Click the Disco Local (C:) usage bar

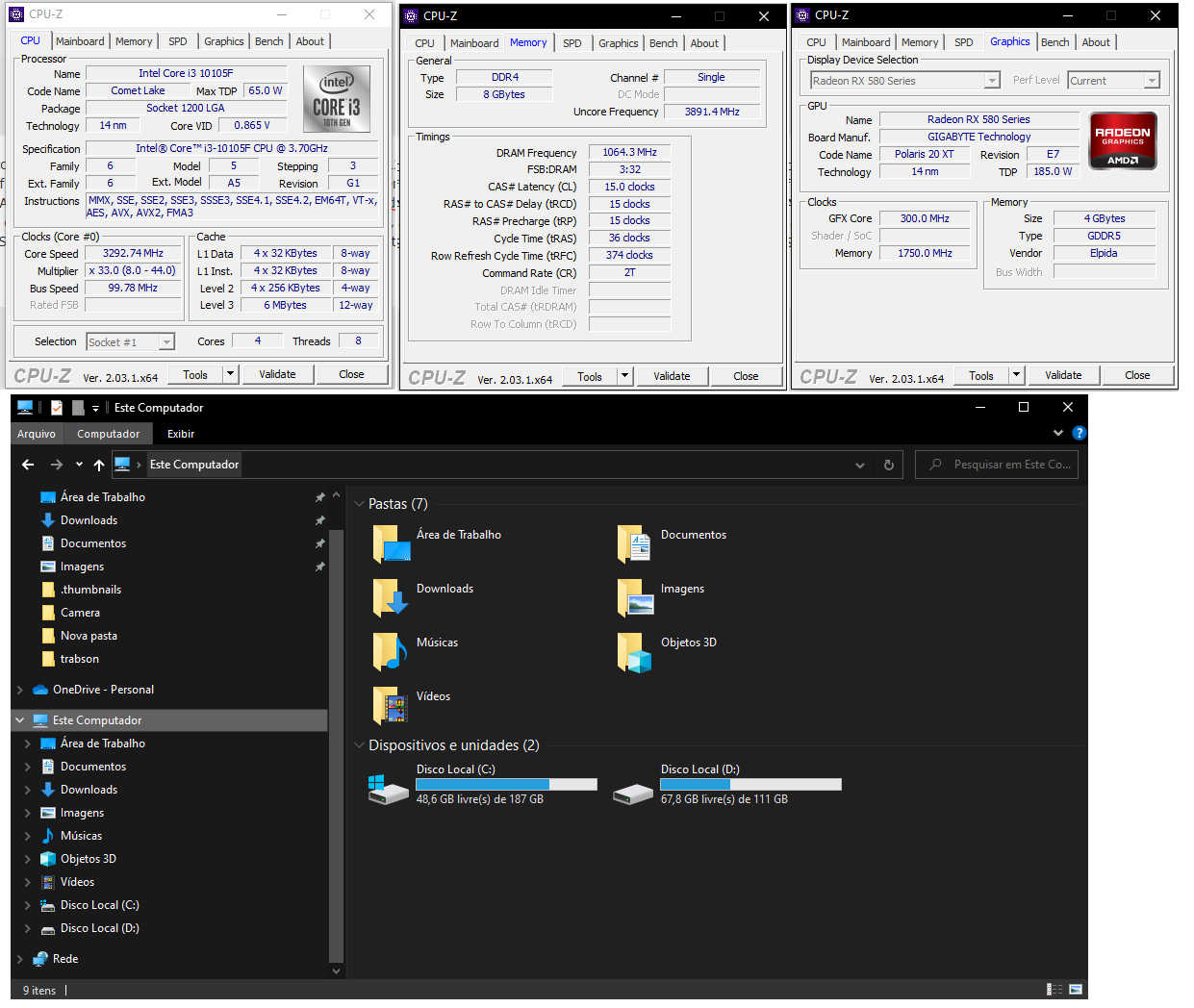(506, 785)
